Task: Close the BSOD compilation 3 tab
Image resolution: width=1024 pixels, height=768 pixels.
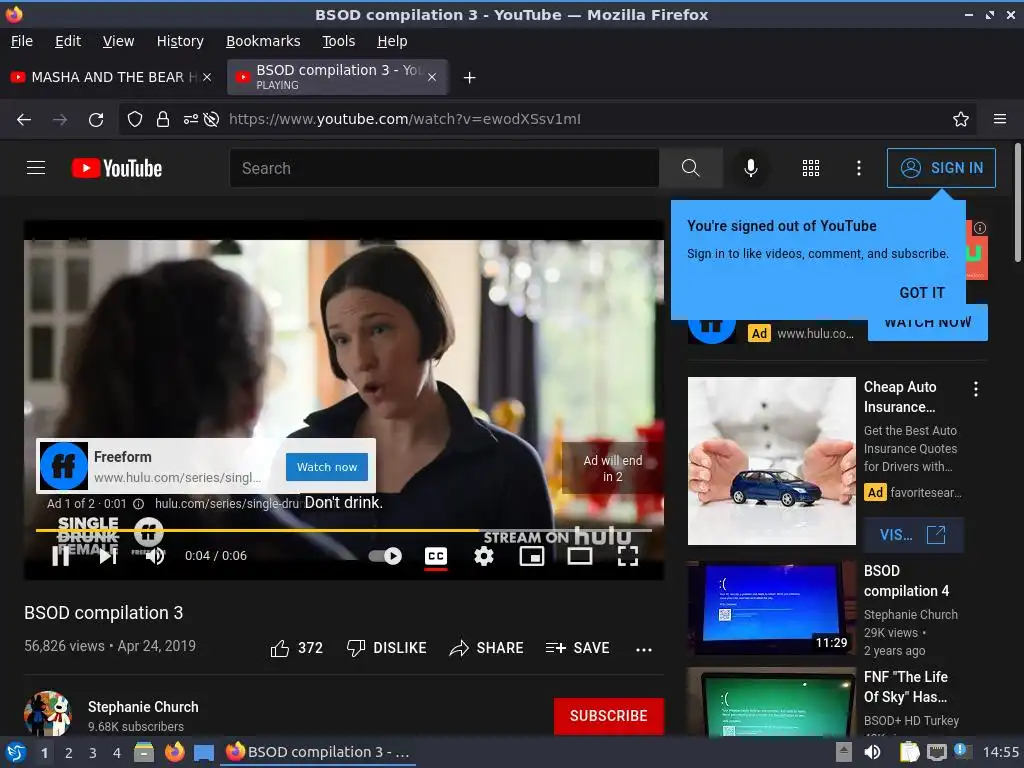Action: [432, 77]
